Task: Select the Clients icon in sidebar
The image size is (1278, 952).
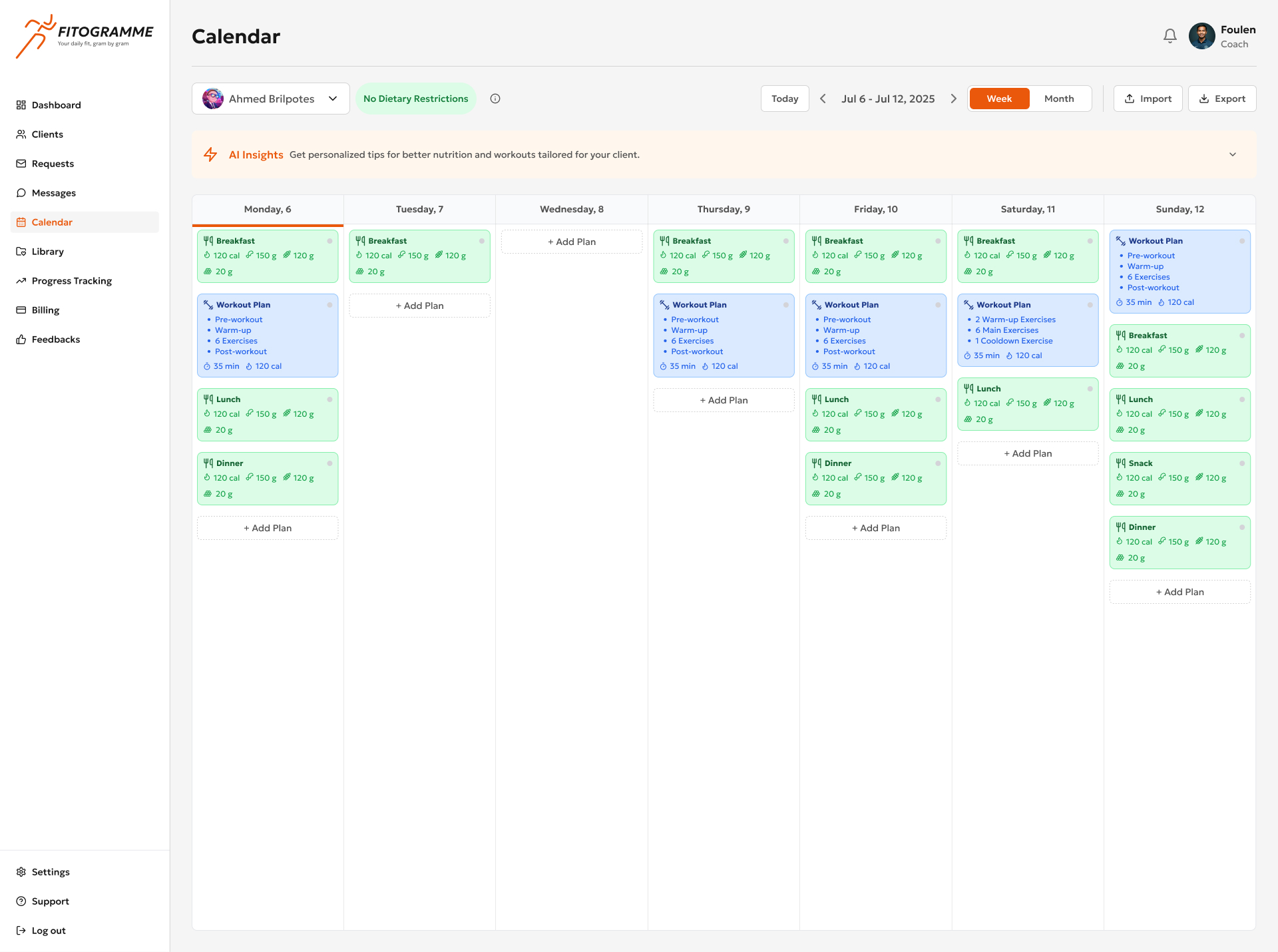Action: [x=21, y=134]
